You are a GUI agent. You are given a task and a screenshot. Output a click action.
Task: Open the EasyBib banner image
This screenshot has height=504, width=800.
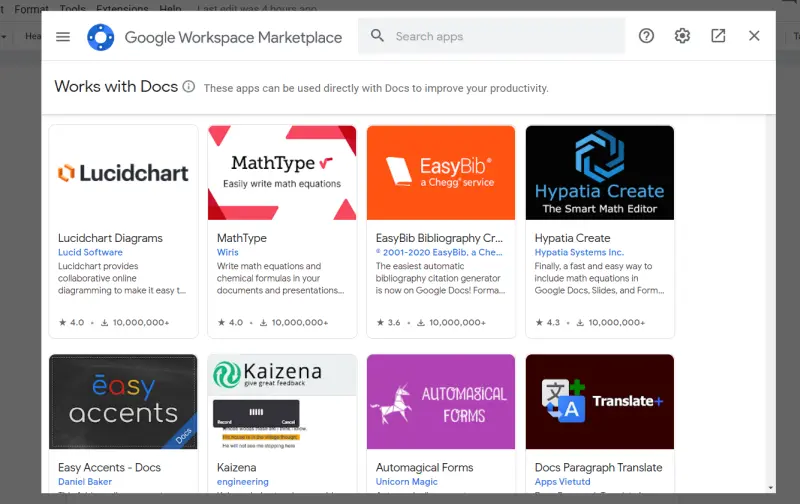click(x=441, y=173)
